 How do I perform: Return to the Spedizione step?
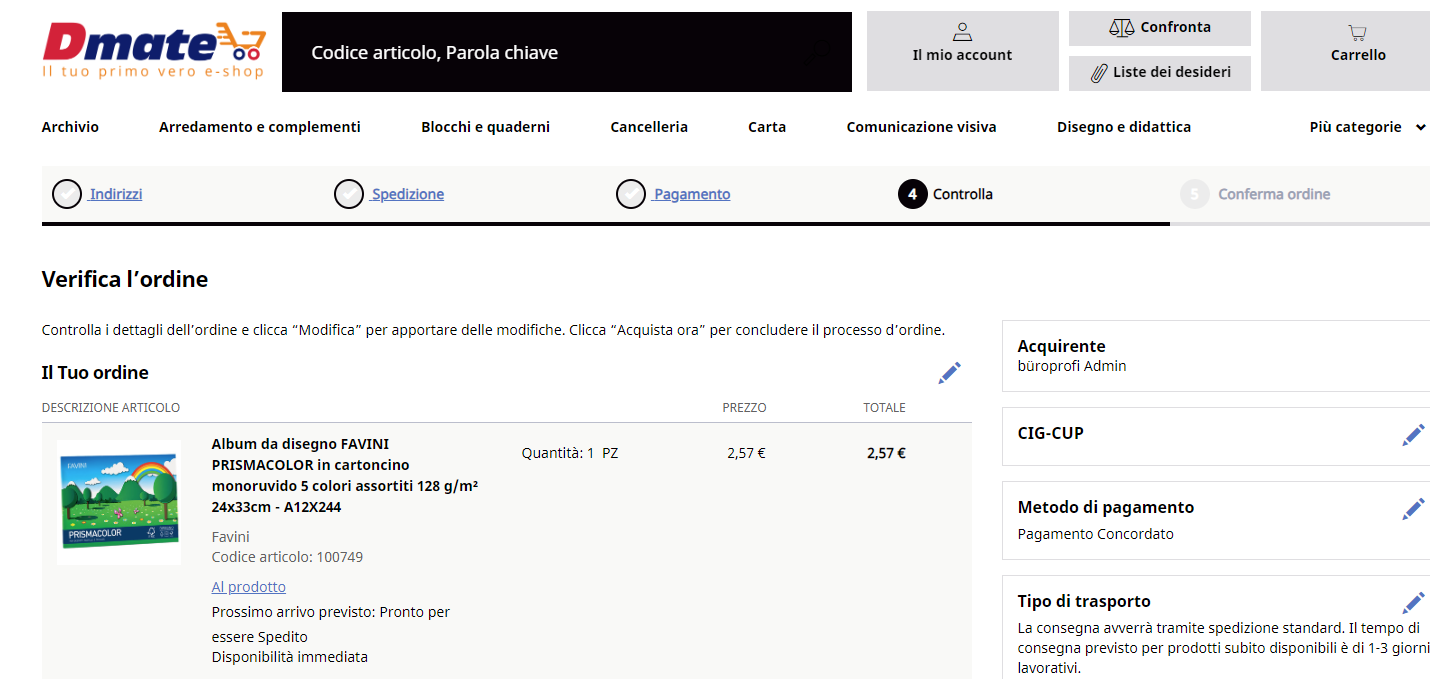(x=408, y=194)
